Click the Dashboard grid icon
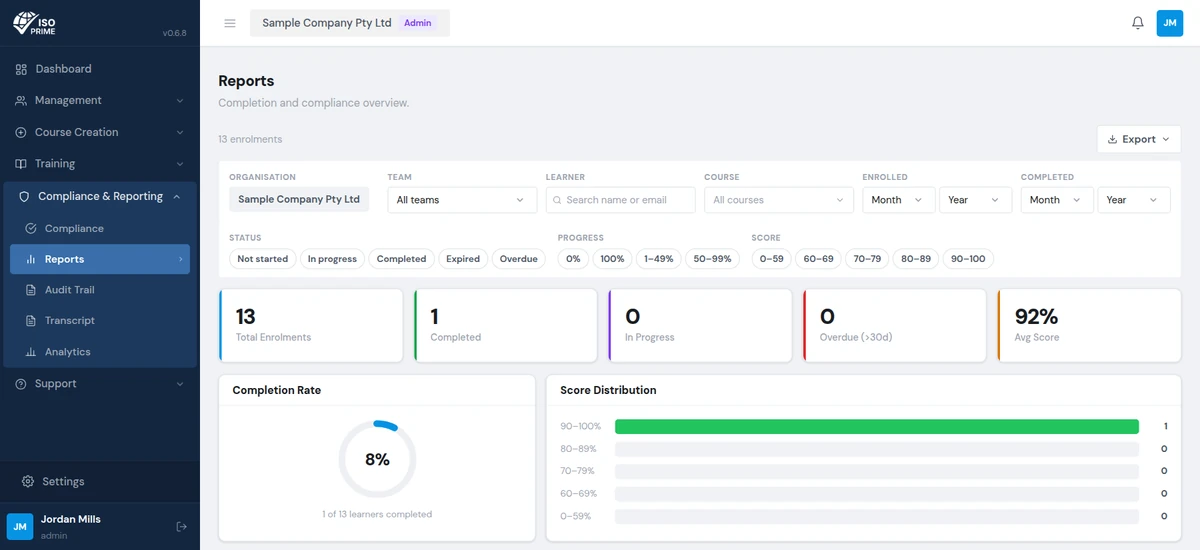Screen dimensions: 1200x550 tap(21, 69)
